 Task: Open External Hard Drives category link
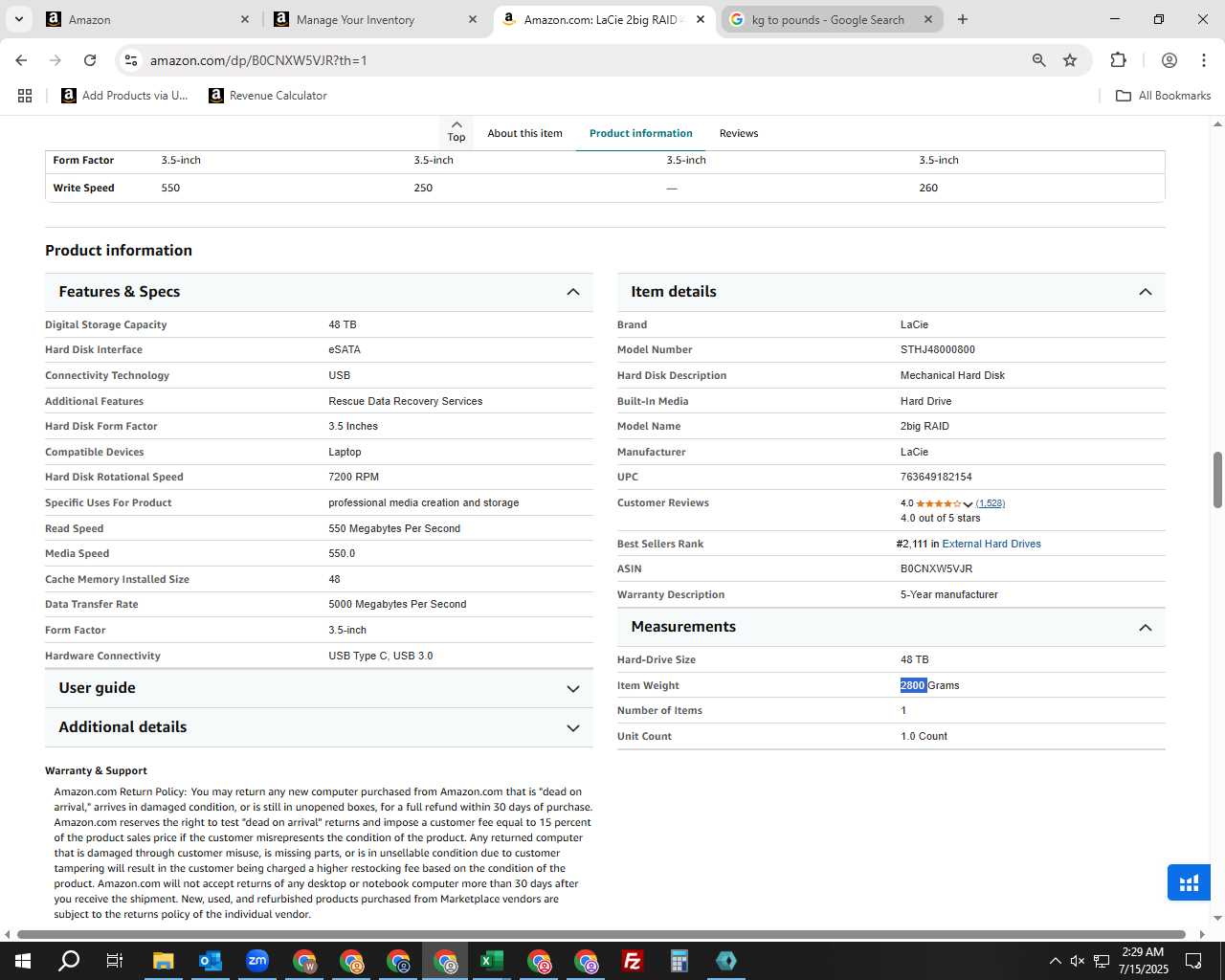tap(991, 544)
